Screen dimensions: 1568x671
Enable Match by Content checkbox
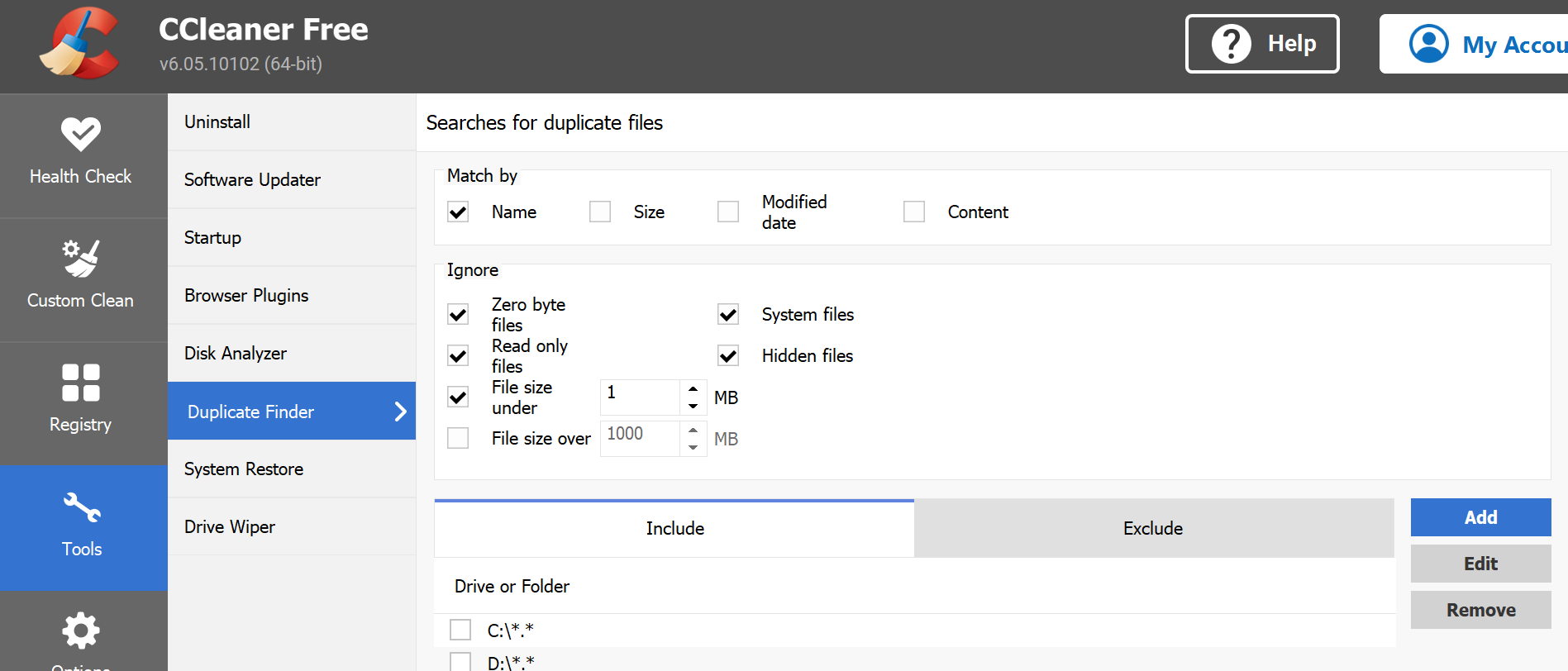[x=913, y=212]
